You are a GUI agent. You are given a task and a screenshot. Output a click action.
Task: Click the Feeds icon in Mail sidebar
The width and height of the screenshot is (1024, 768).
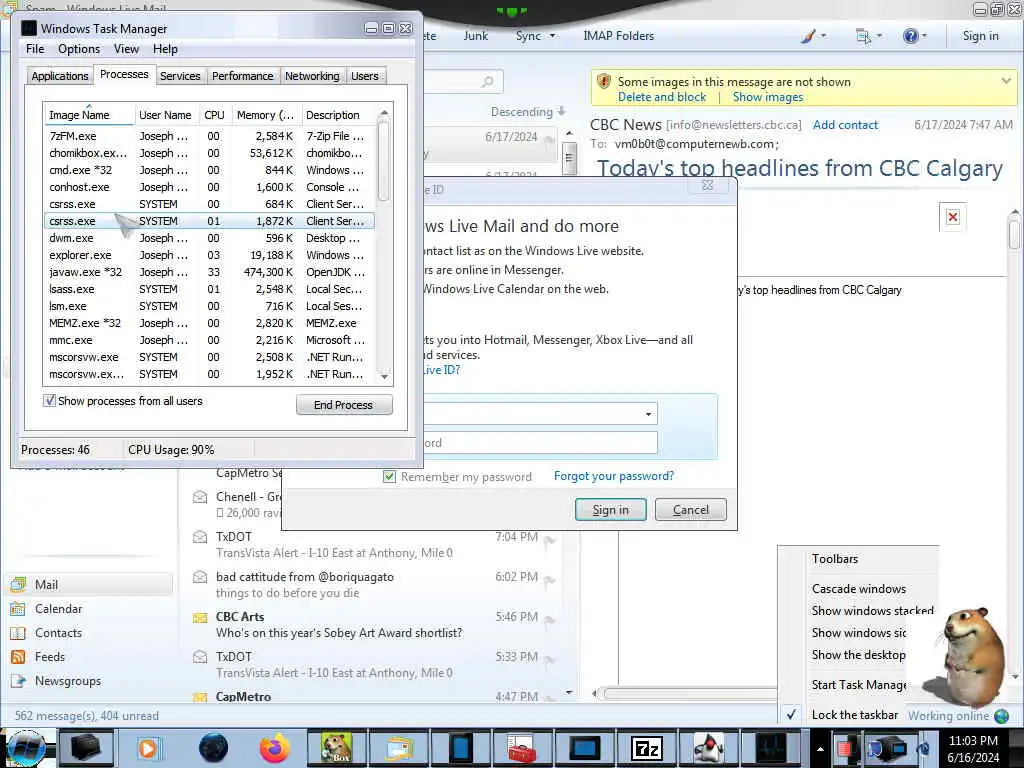[x=18, y=657]
